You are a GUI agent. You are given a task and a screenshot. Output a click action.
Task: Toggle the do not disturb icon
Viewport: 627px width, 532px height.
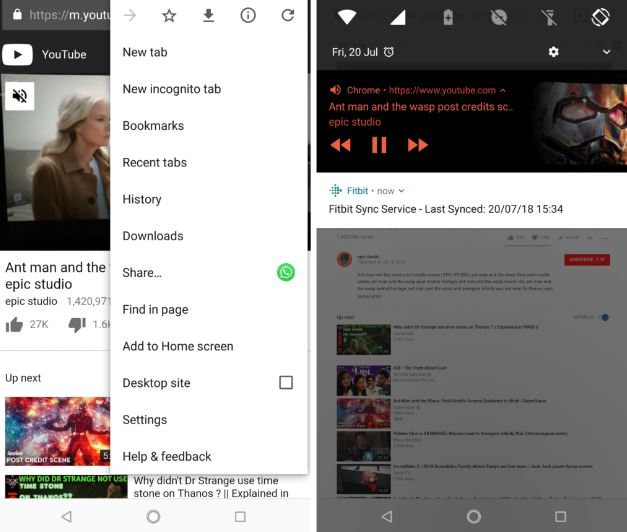click(499, 17)
